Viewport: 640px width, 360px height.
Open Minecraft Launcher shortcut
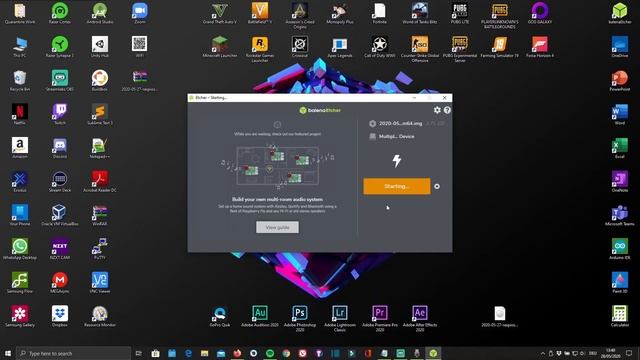click(220, 47)
